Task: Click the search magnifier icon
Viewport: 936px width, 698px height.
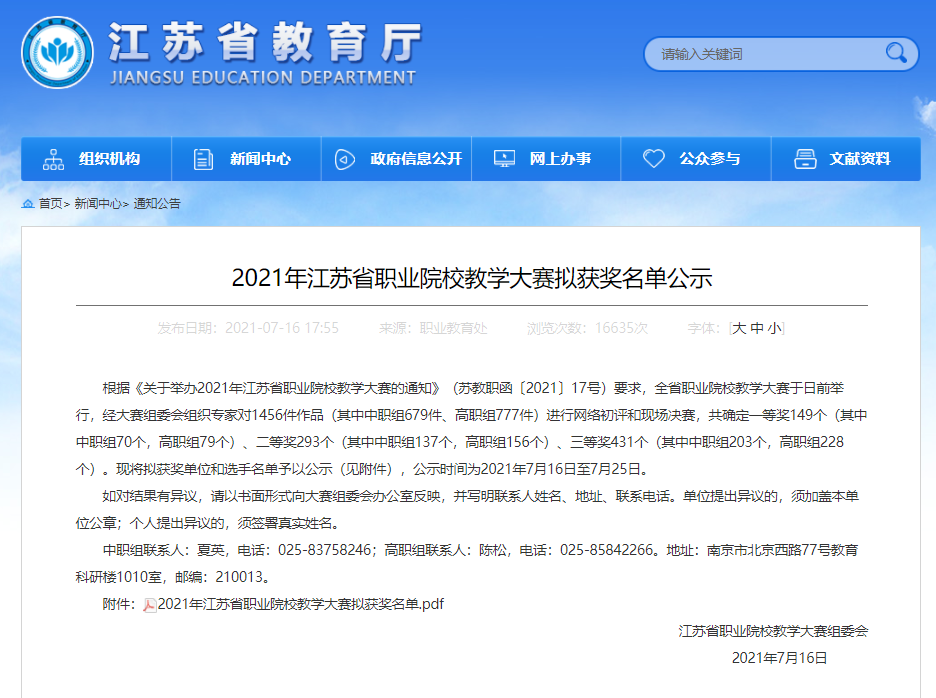Action: click(x=896, y=53)
